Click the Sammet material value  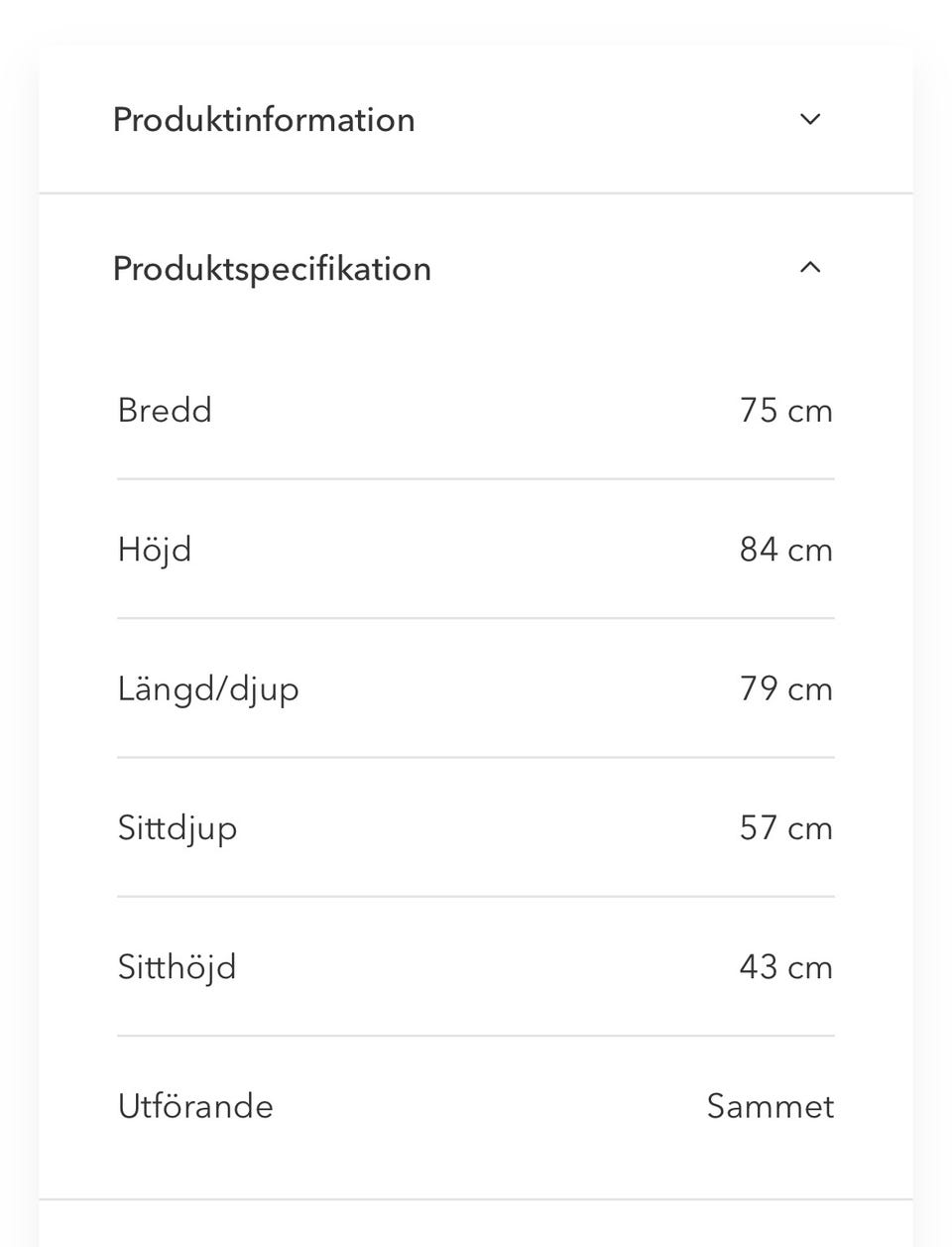[x=770, y=1106]
